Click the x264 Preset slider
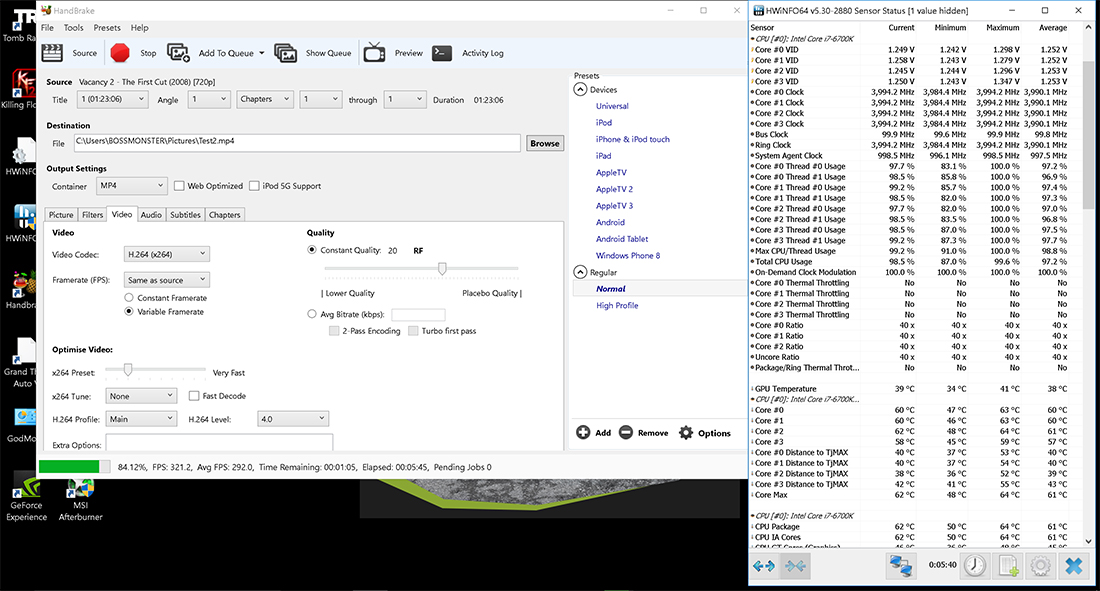Screen dimensions: 1100x591 (155, 369)
